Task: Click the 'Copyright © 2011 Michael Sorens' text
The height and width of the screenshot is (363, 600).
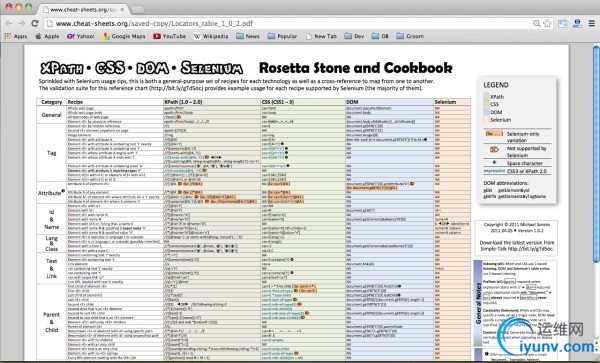Action: tap(517, 225)
